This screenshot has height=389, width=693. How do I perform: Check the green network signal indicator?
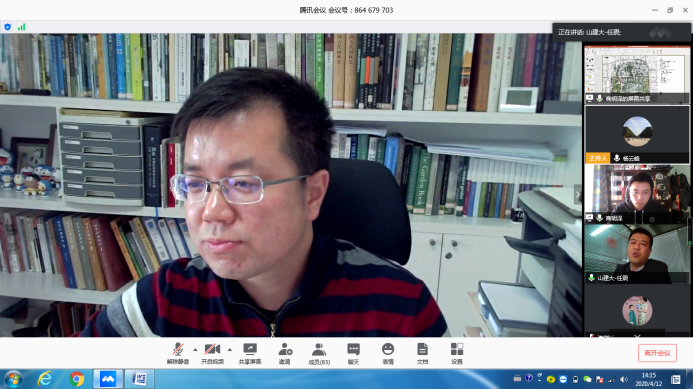point(21,27)
